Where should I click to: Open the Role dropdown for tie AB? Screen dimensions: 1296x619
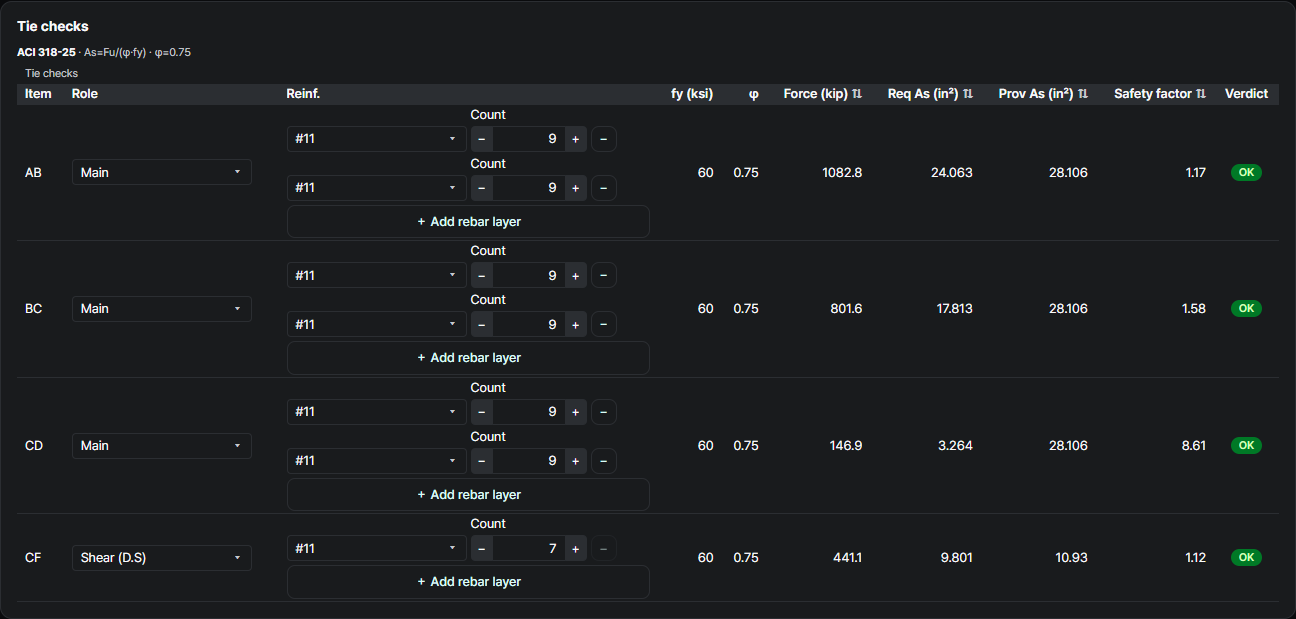[x=162, y=172]
